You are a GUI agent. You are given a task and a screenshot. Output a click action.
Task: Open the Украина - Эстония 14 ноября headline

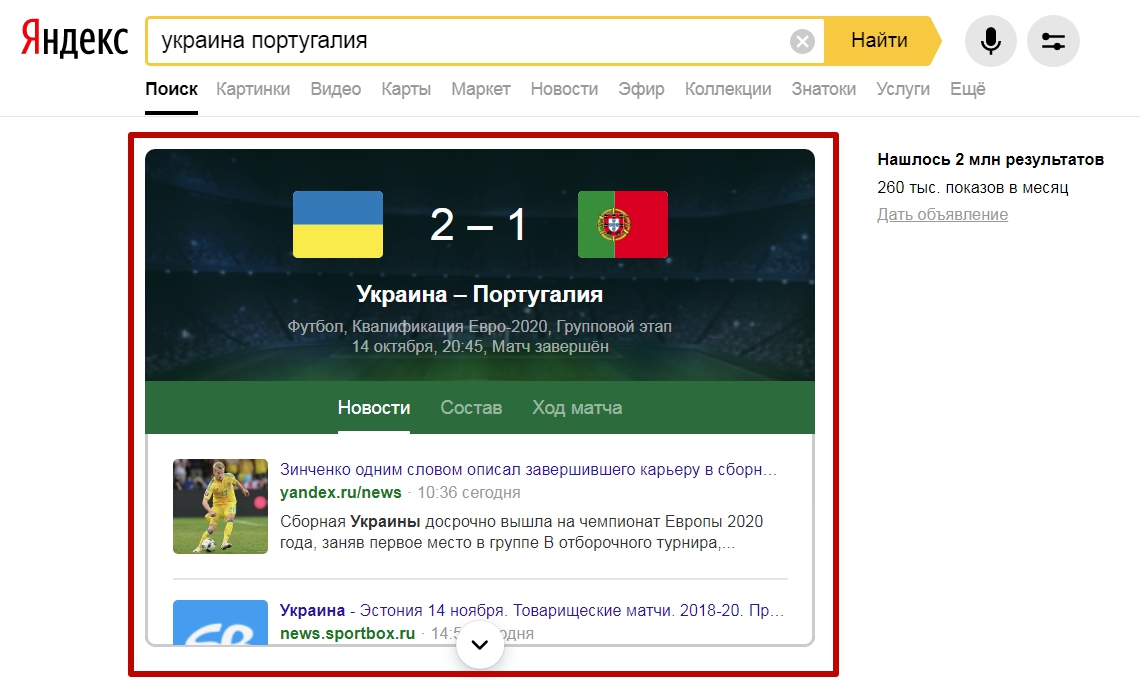coord(532,610)
